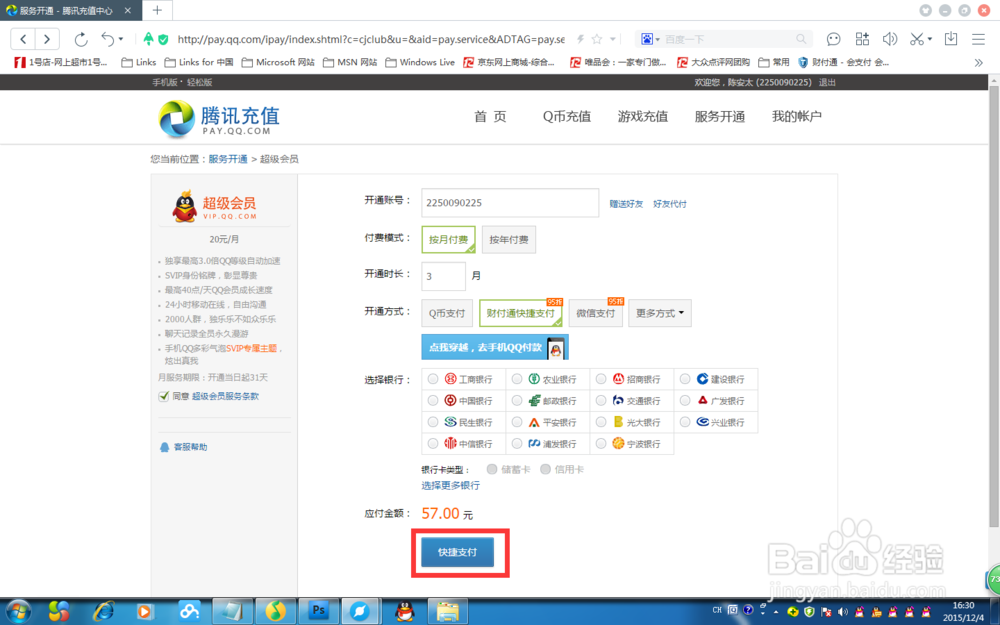This screenshot has height=625, width=1000.
Task: Open the 选择更多银行 link
Action: [450, 486]
